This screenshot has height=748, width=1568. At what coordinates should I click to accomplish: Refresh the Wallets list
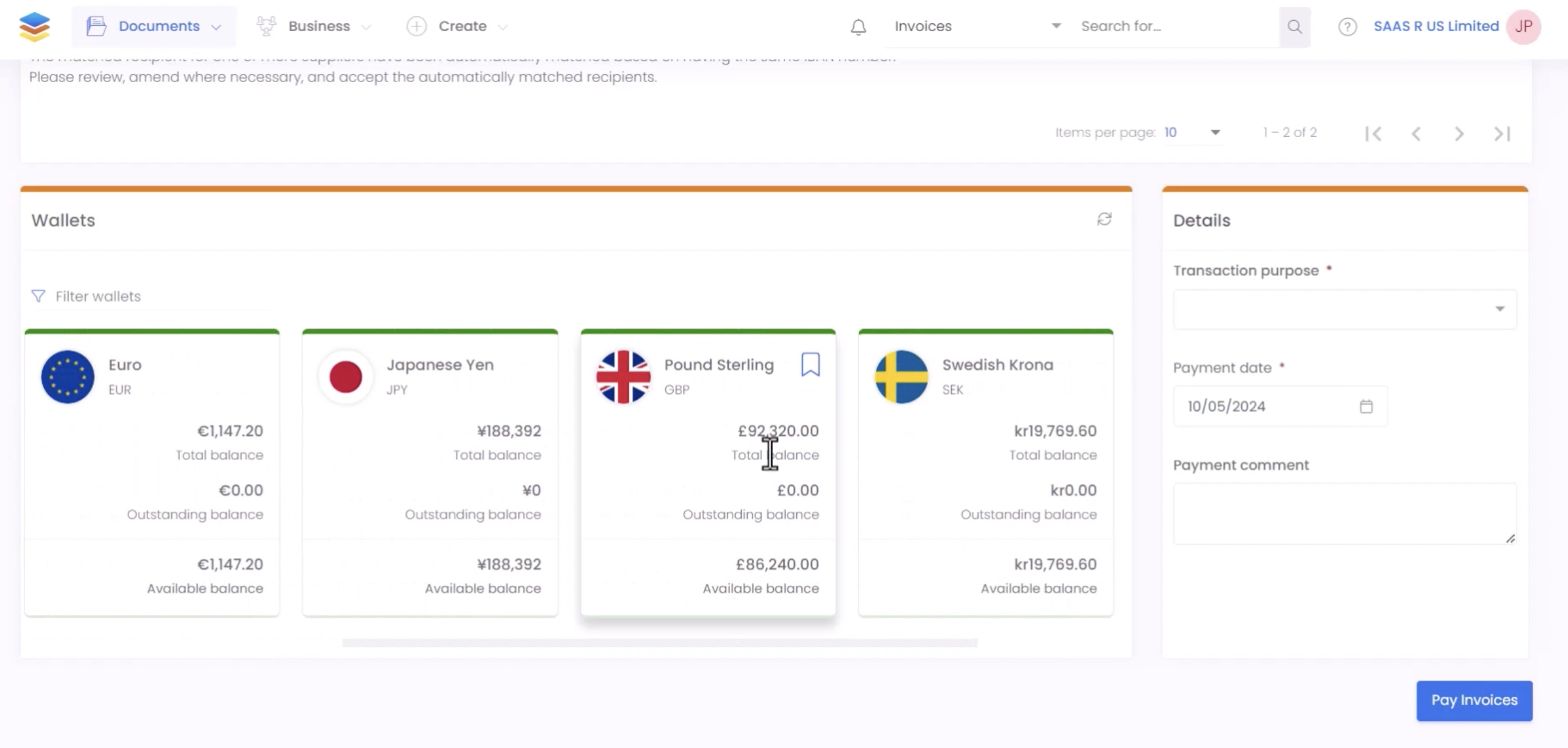[x=1104, y=219]
